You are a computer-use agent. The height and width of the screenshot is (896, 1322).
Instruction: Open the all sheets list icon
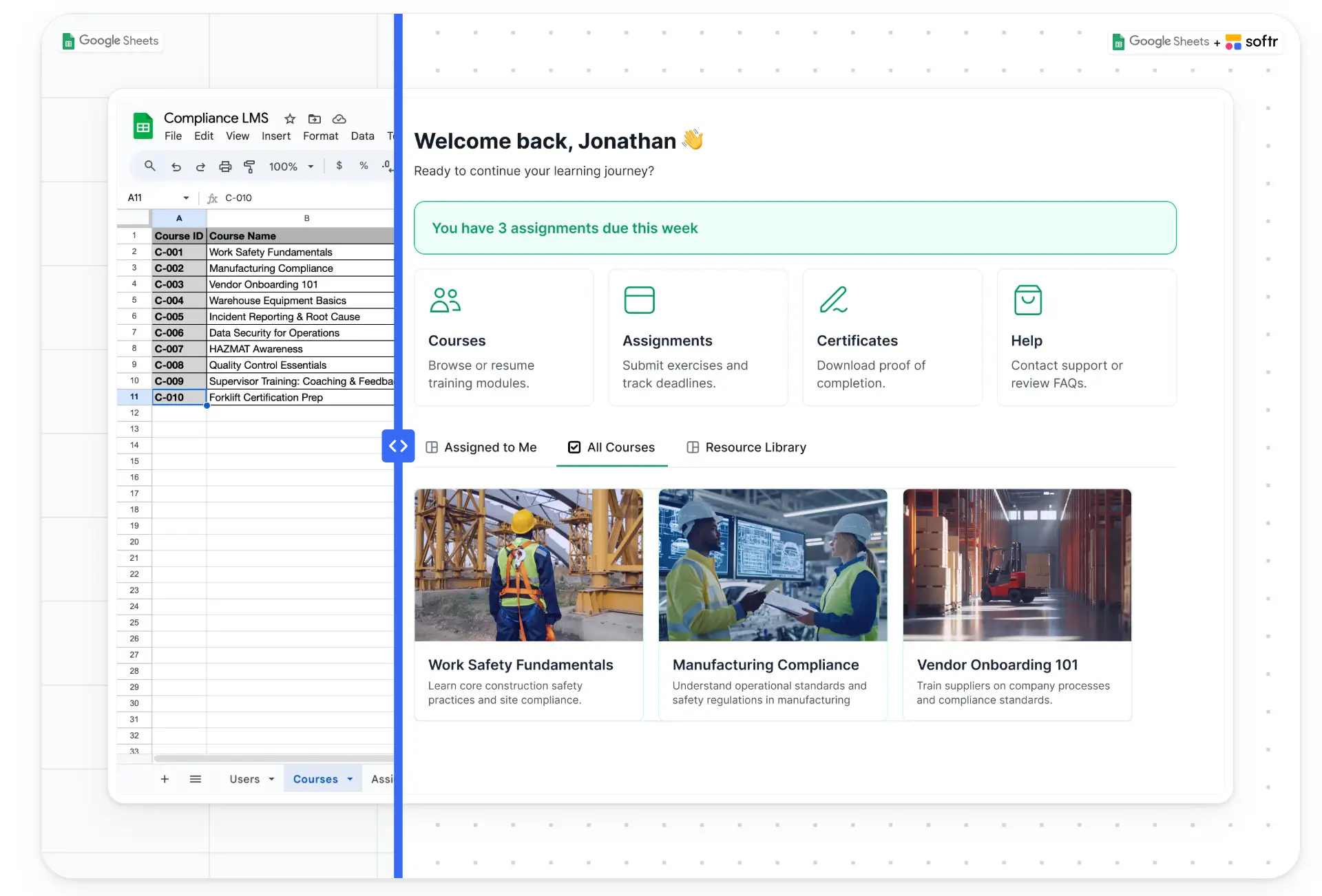click(196, 779)
